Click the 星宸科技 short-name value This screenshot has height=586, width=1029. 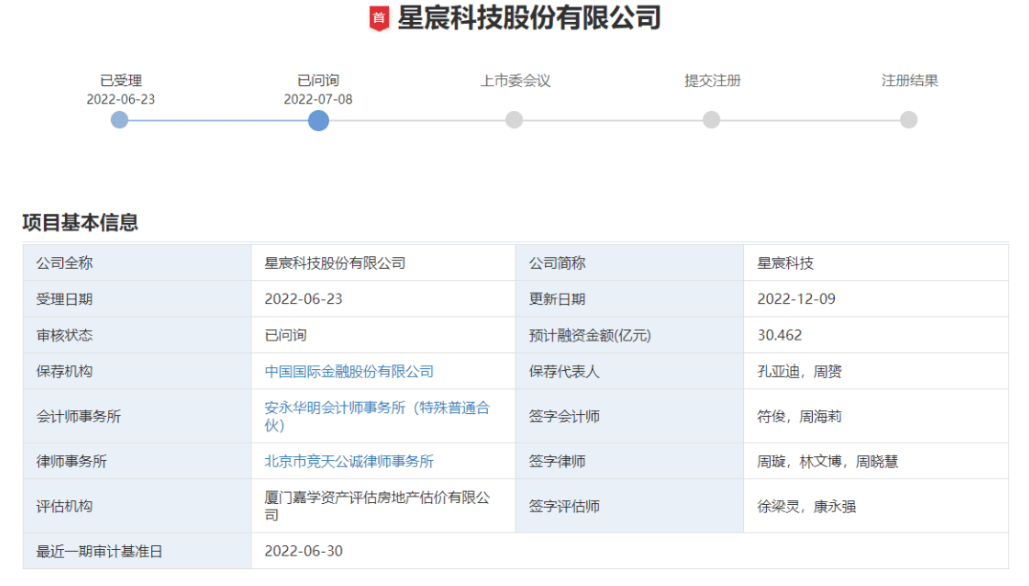coord(786,263)
